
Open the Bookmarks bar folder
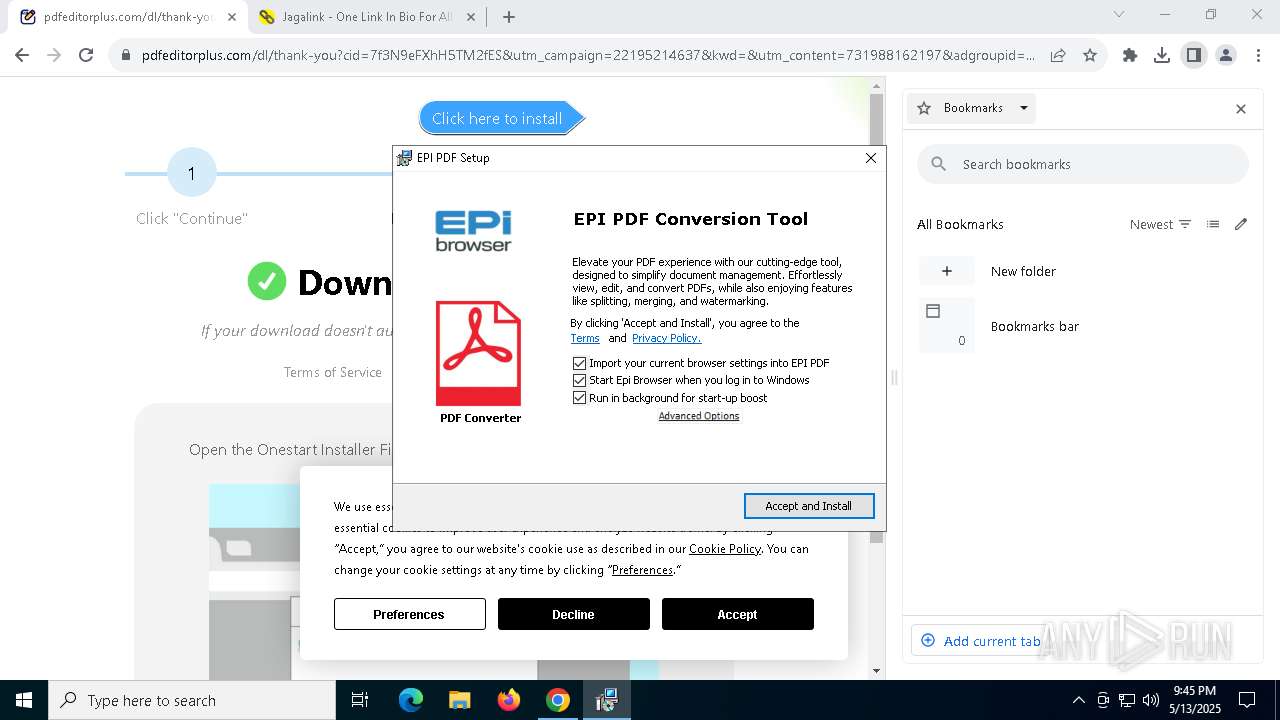(x=1082, y=326)
